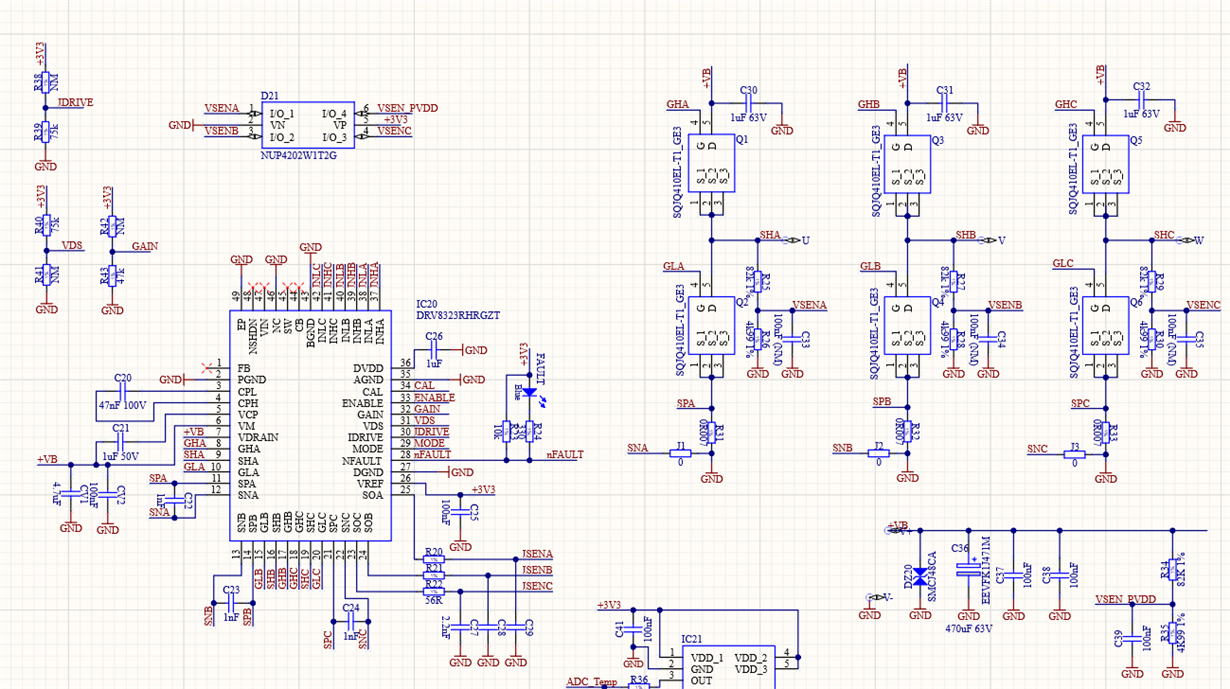Click the MODE net label on pin 29
This screenshot has width=1230, height=689.
430,443
